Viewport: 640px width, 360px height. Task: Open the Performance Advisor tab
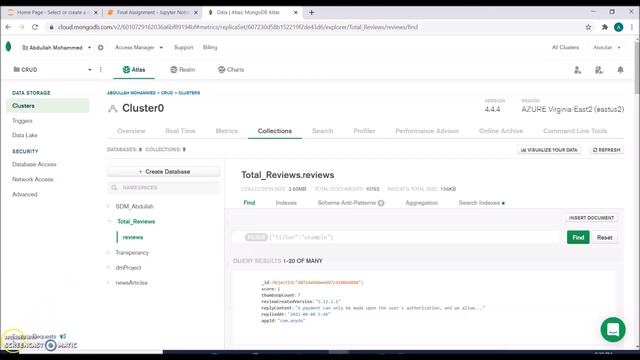coord(427,131)
